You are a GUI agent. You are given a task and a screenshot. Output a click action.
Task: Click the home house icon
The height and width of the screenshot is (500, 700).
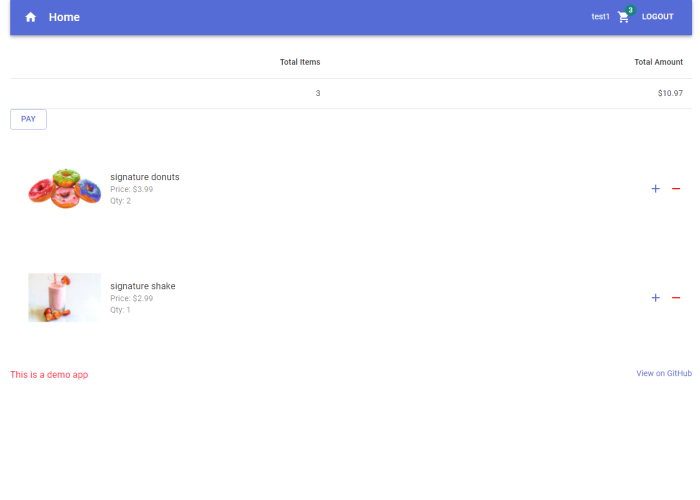click(x=30, y=17)
